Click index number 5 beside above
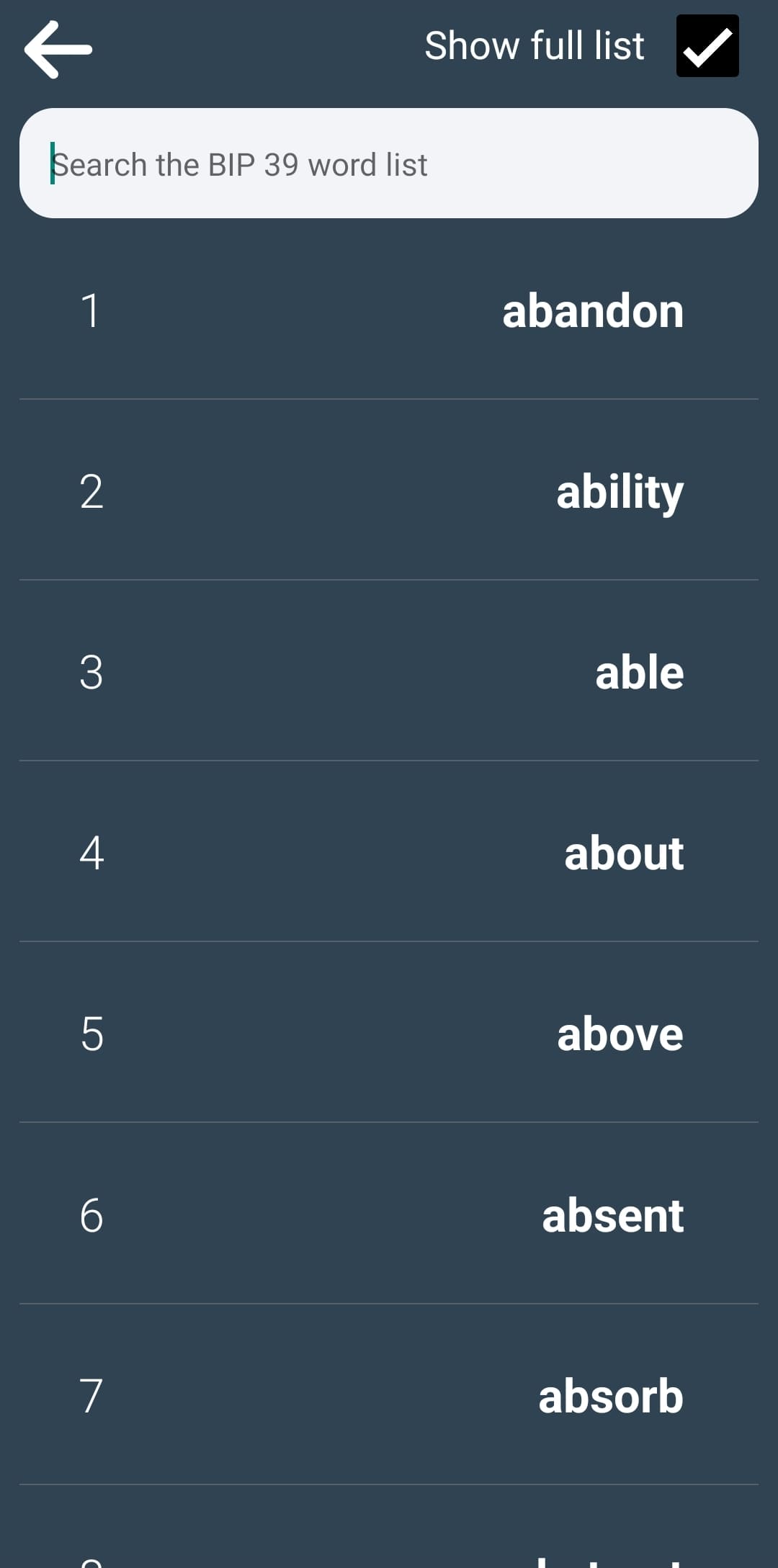778x1568 pixels. pos(91,1034)
